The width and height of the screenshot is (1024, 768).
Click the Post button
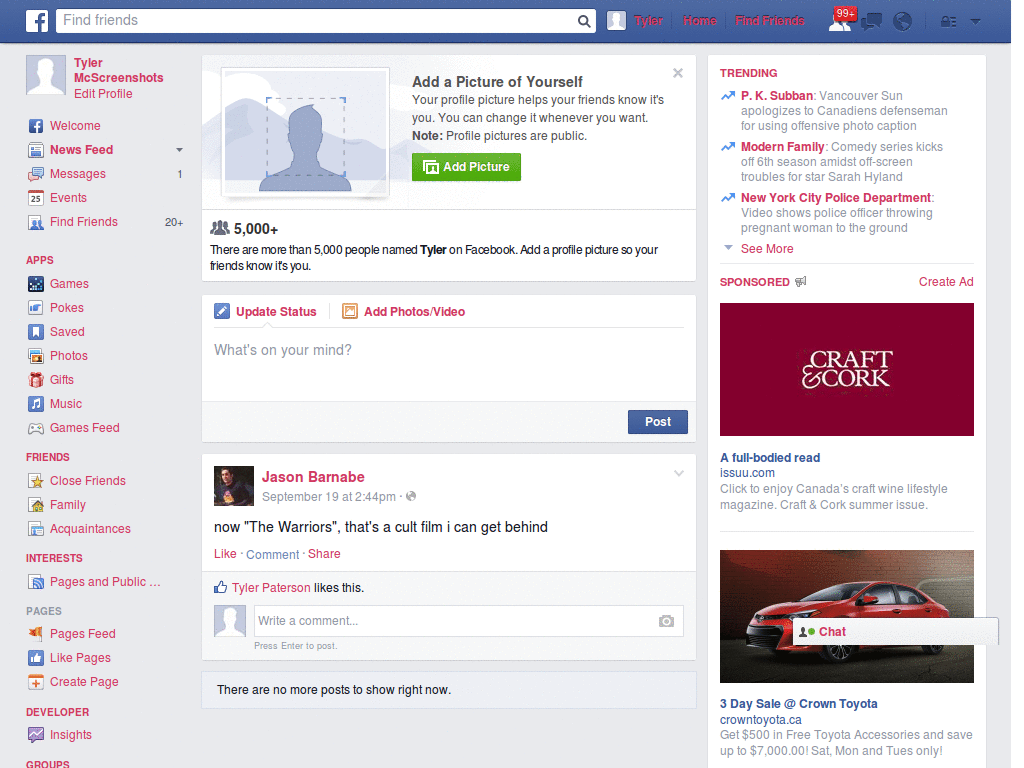tap(658, 422)
